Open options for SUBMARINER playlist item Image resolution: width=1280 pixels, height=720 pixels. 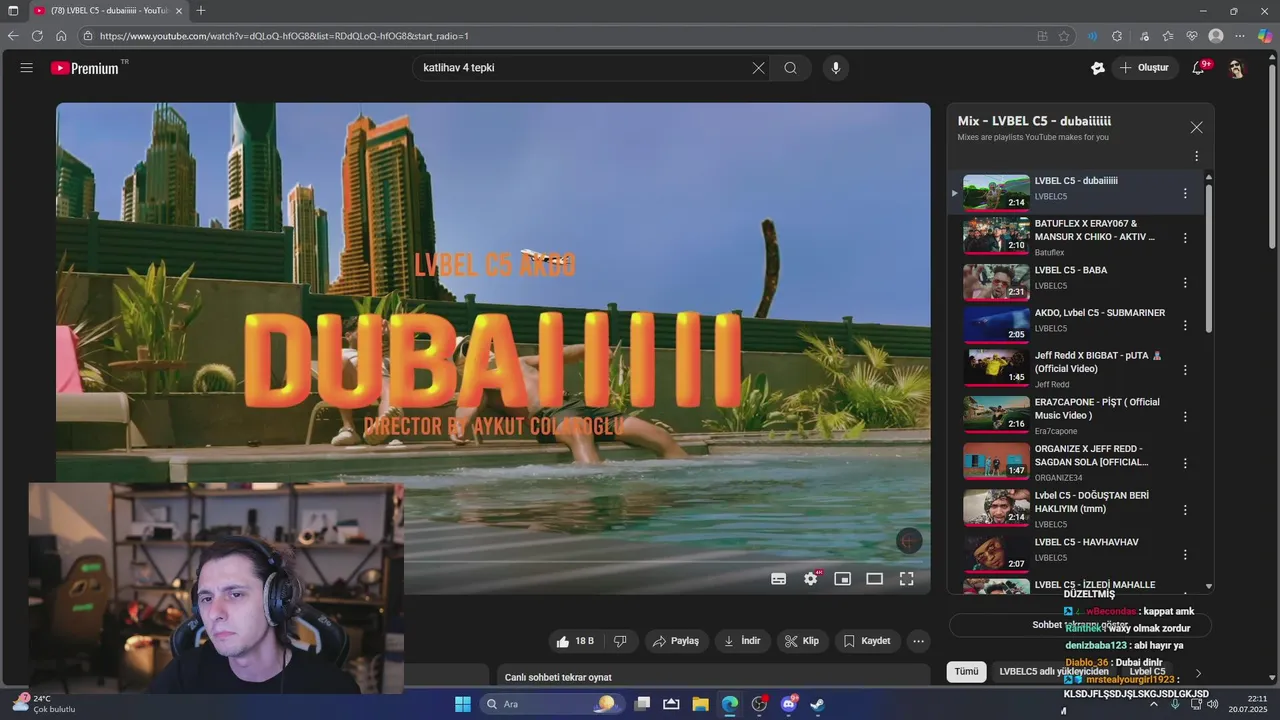click(x=1185, y=325)
